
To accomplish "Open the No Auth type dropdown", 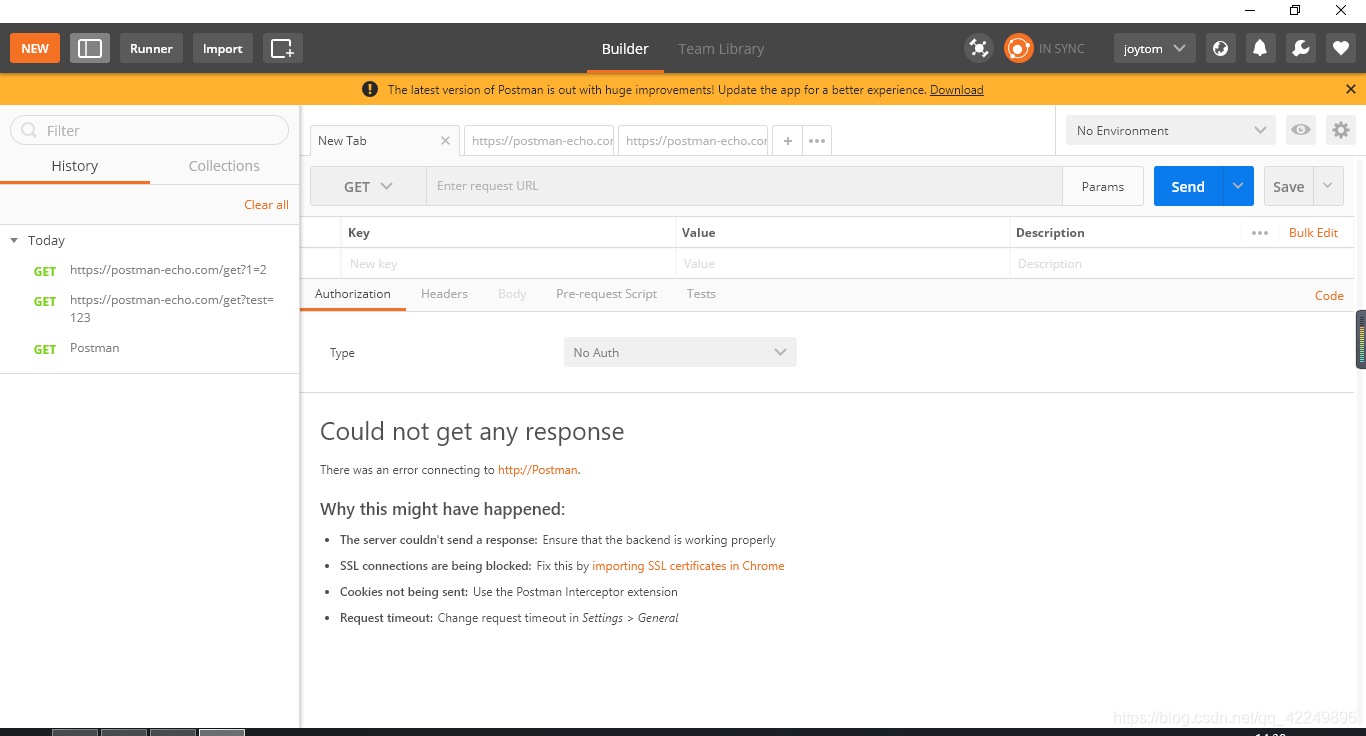I will tap(680, 352).
